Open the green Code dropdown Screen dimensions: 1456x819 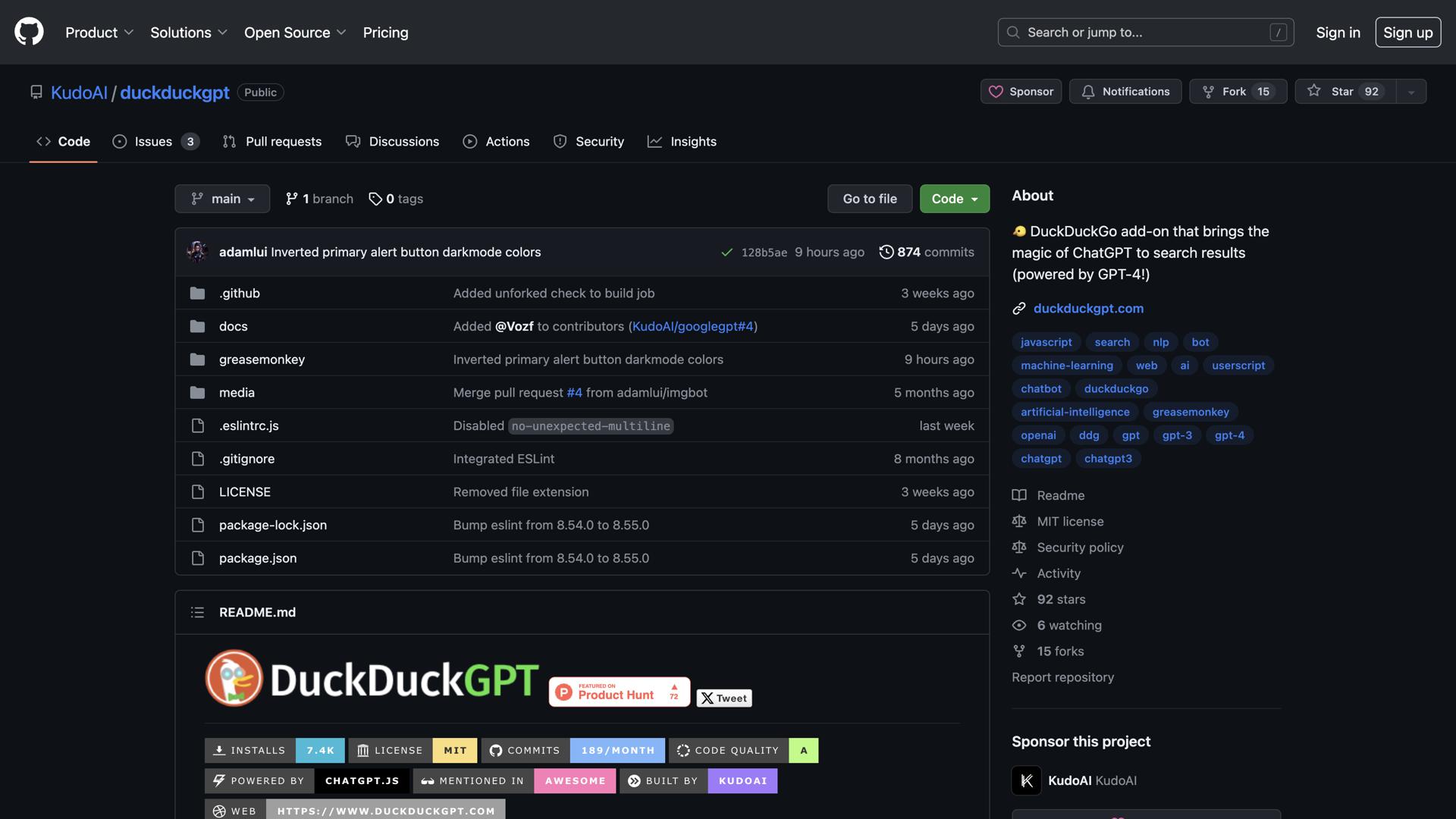click(x=954, y=199)
